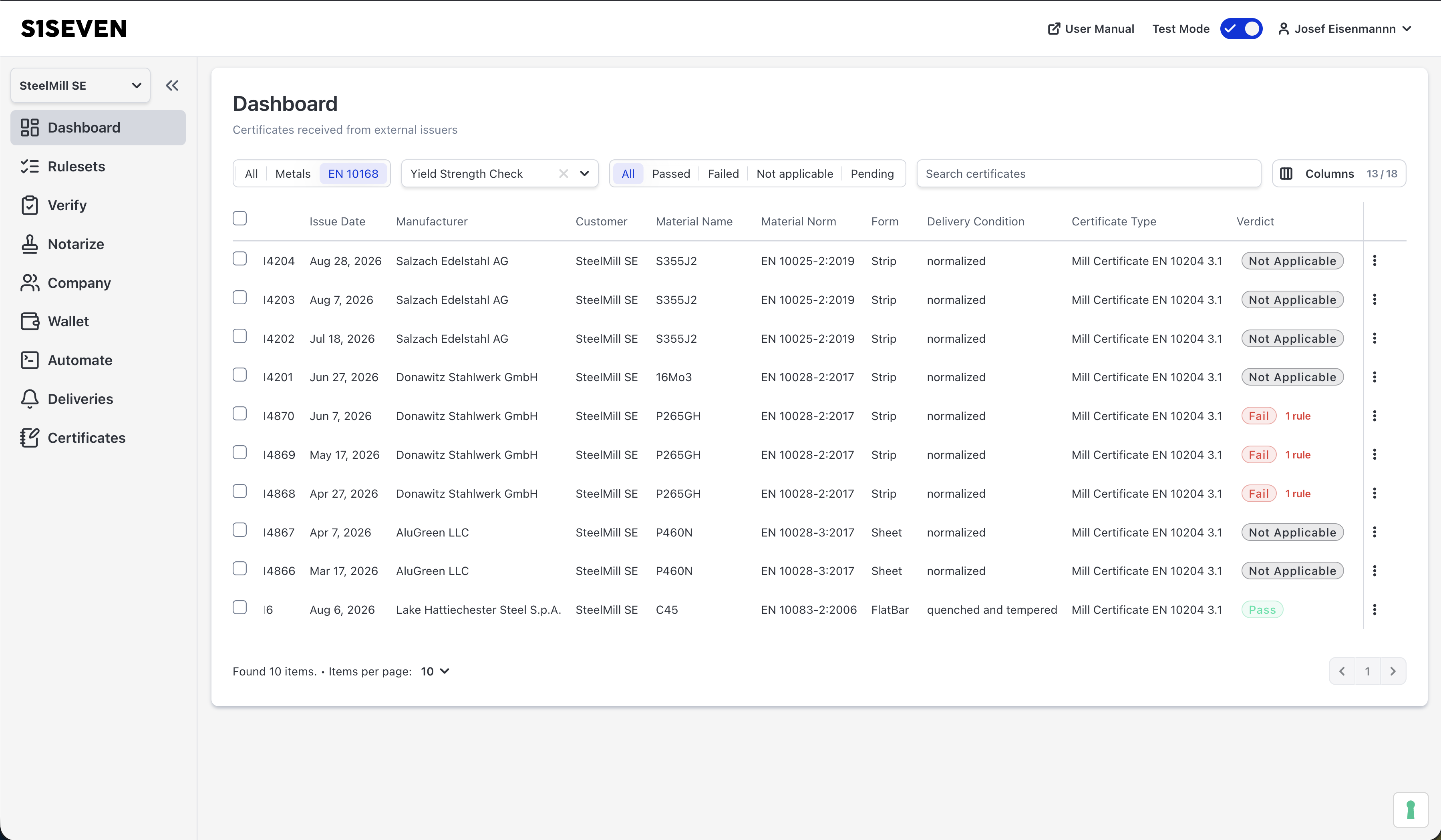Click the Material Norm column header

(798, 221)
